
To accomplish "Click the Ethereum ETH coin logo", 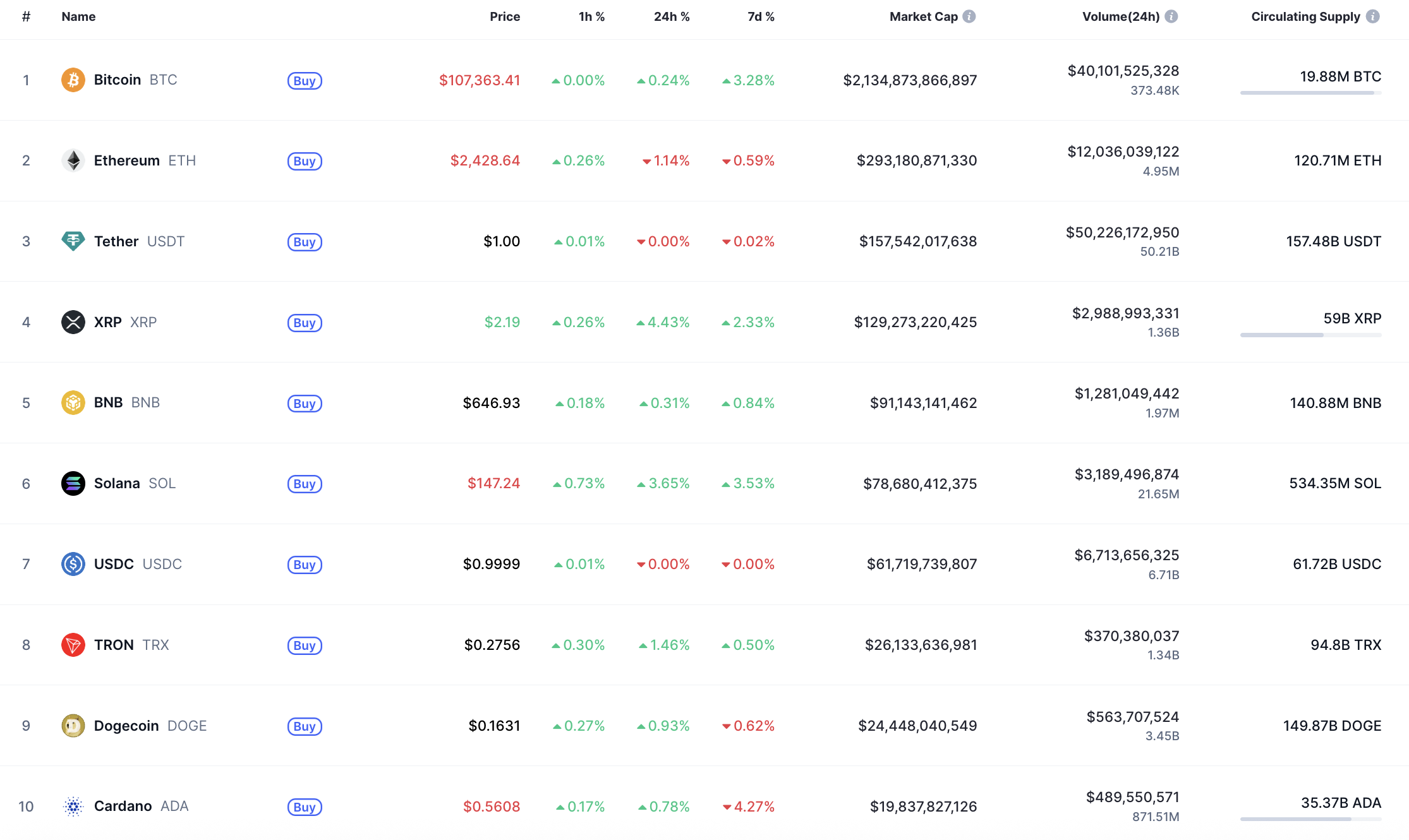I will click(x=73, y=160).
